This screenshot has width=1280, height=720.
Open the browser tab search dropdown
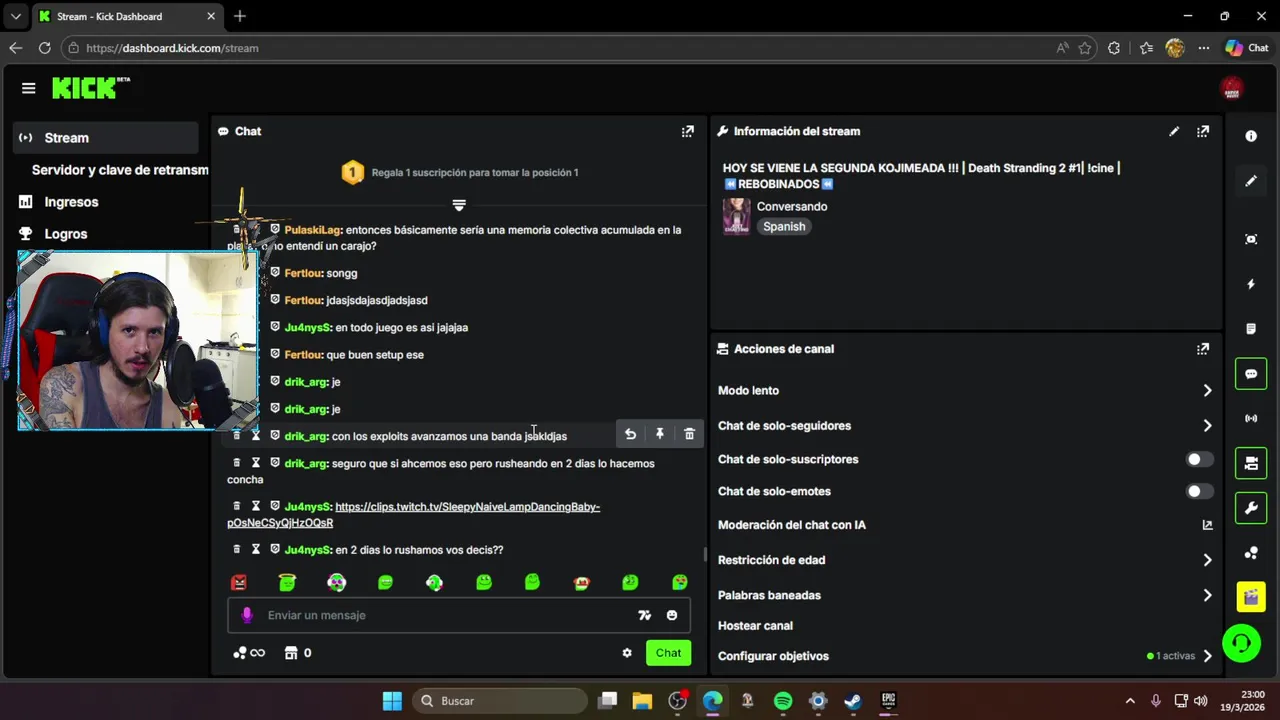click(x=15, y=16)
